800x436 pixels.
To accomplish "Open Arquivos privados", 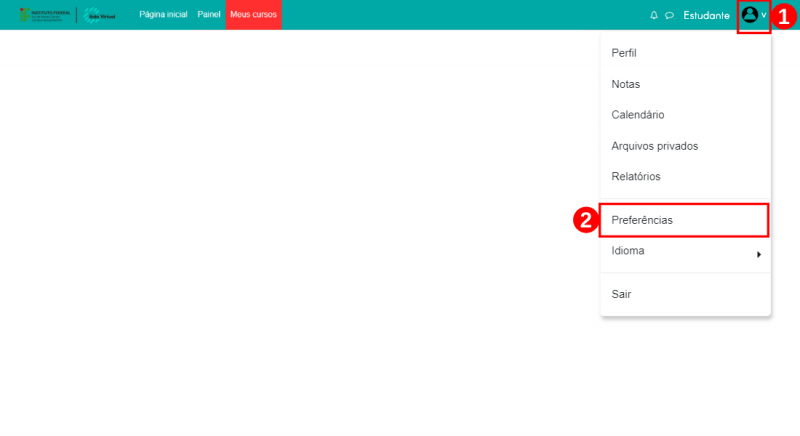I will click(x=685, y=146).
